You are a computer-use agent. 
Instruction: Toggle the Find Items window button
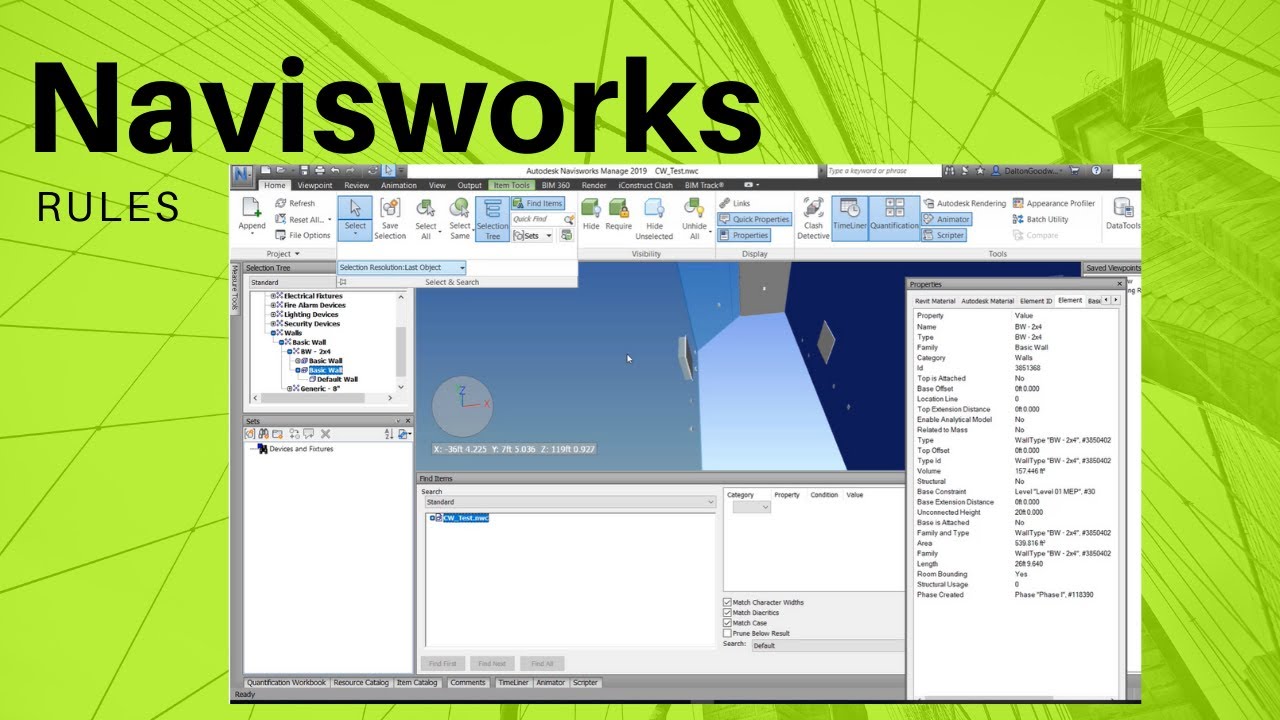click(538, 203)
